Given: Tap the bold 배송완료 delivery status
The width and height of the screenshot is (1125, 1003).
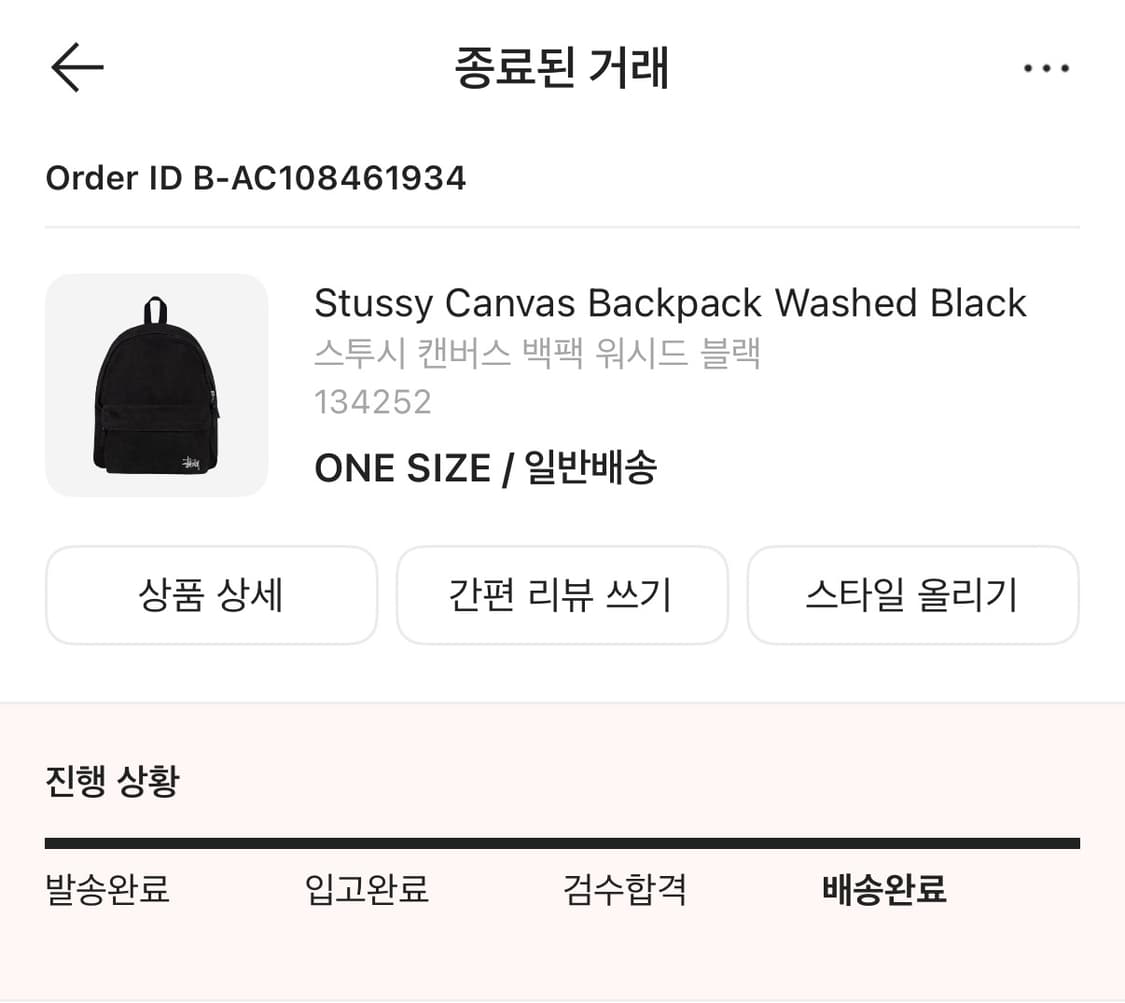Looking at the screenshot, I should [x=881, y=890].
